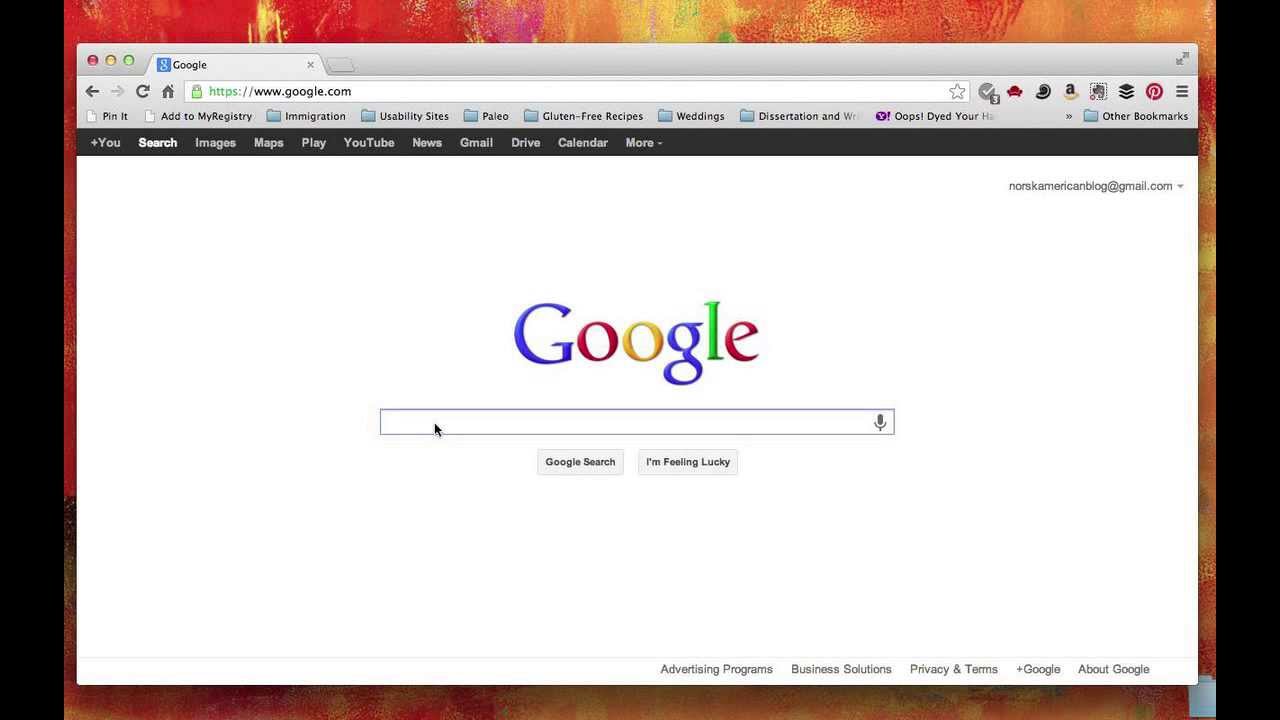This screenshot has width=1280, height=720.
Task: Open the Paleo bookmarks folder
Action: tap(486, 116)
